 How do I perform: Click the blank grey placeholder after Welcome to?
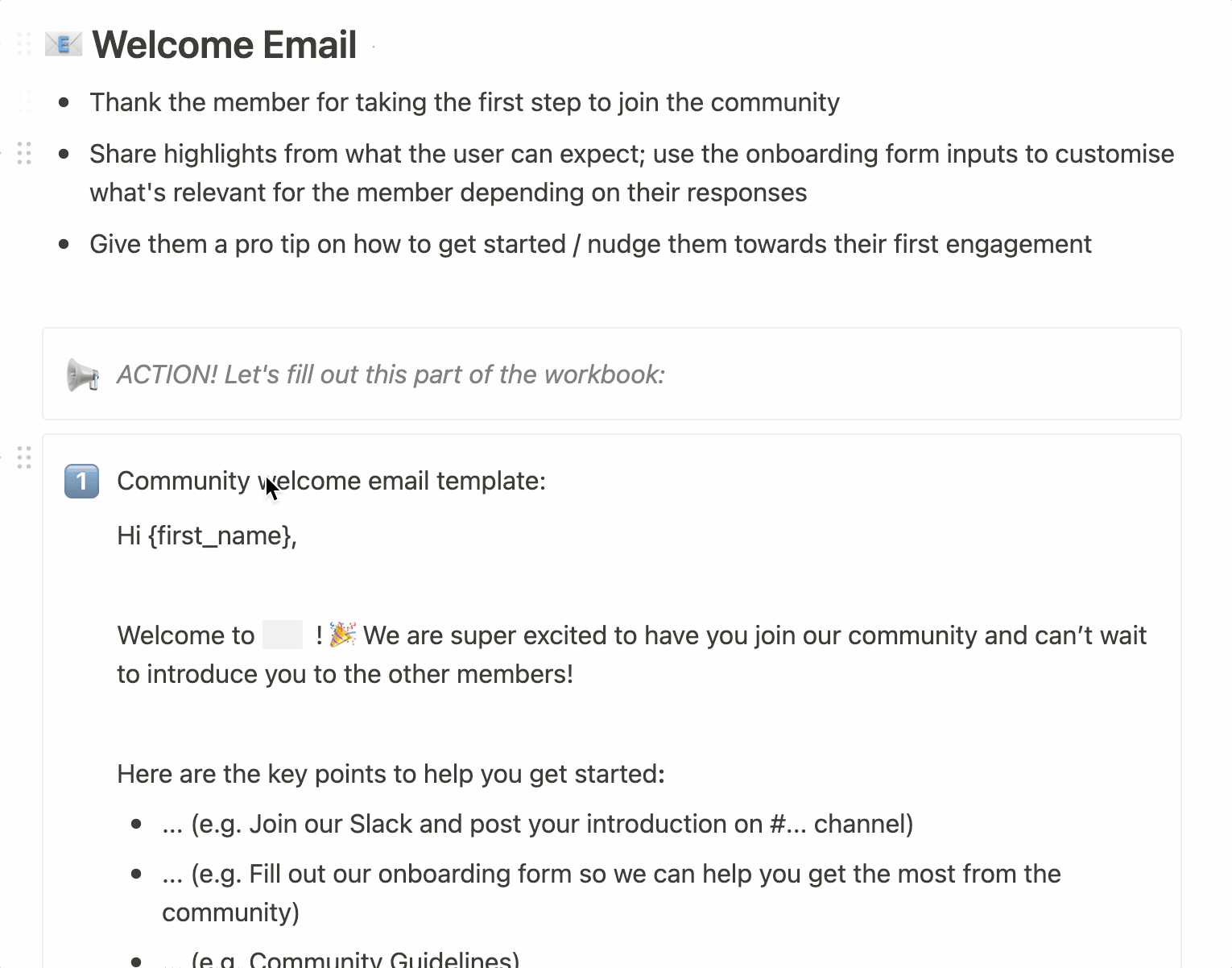tap(283, 635)
